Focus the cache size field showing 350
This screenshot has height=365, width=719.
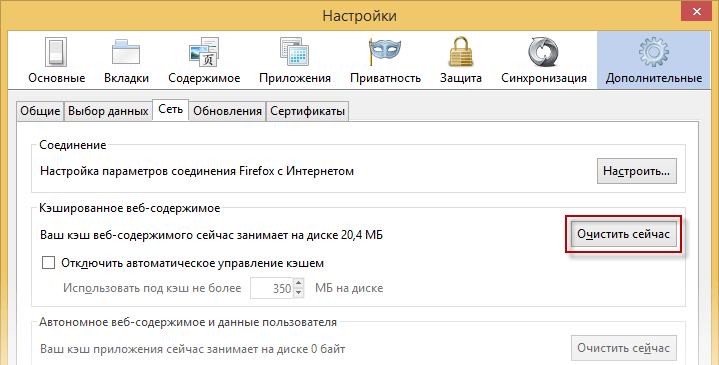pos(271,288)
